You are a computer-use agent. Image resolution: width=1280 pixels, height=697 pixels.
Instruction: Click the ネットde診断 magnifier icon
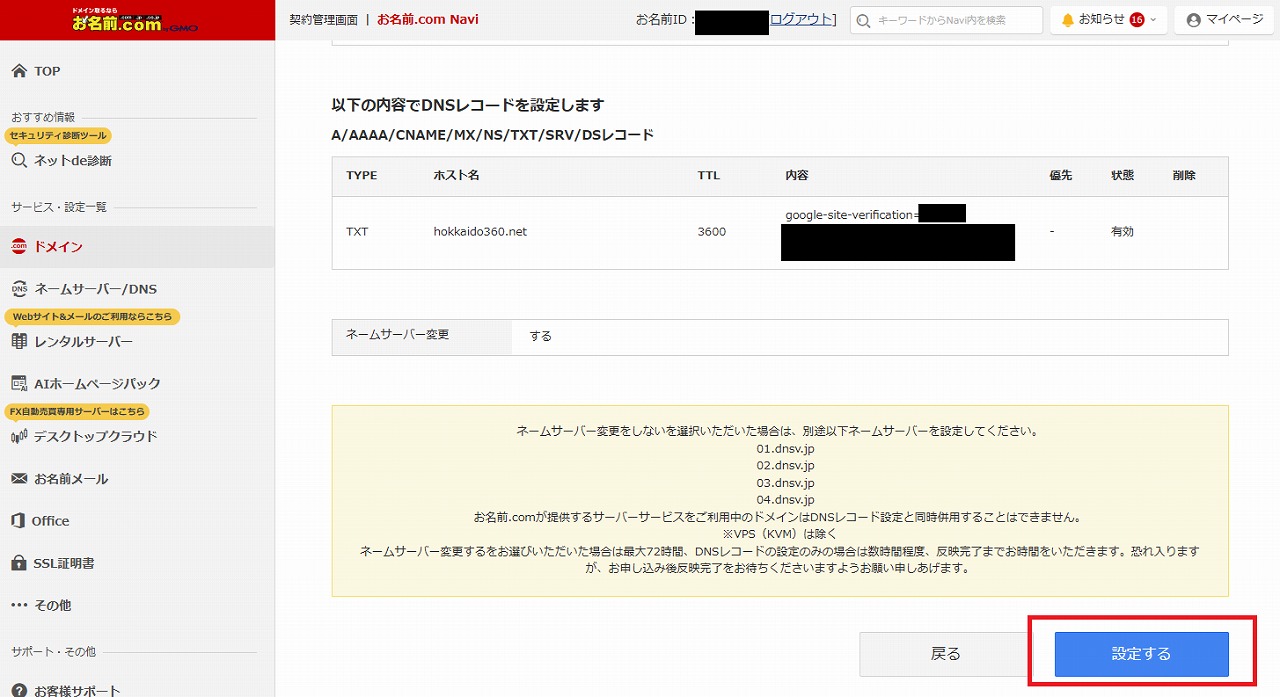click(19, 160)
